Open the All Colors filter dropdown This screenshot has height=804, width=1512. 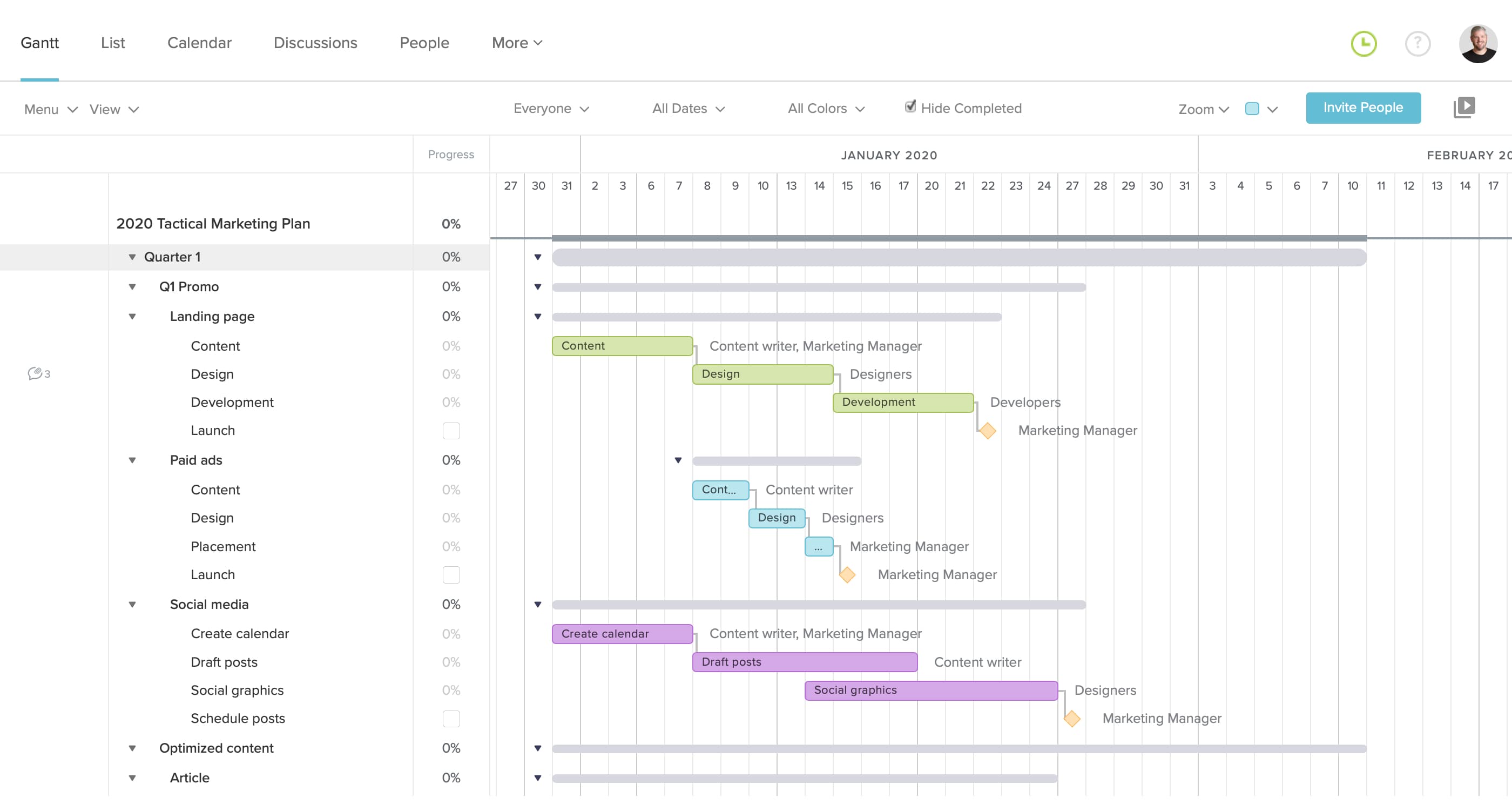pos(825,108)
